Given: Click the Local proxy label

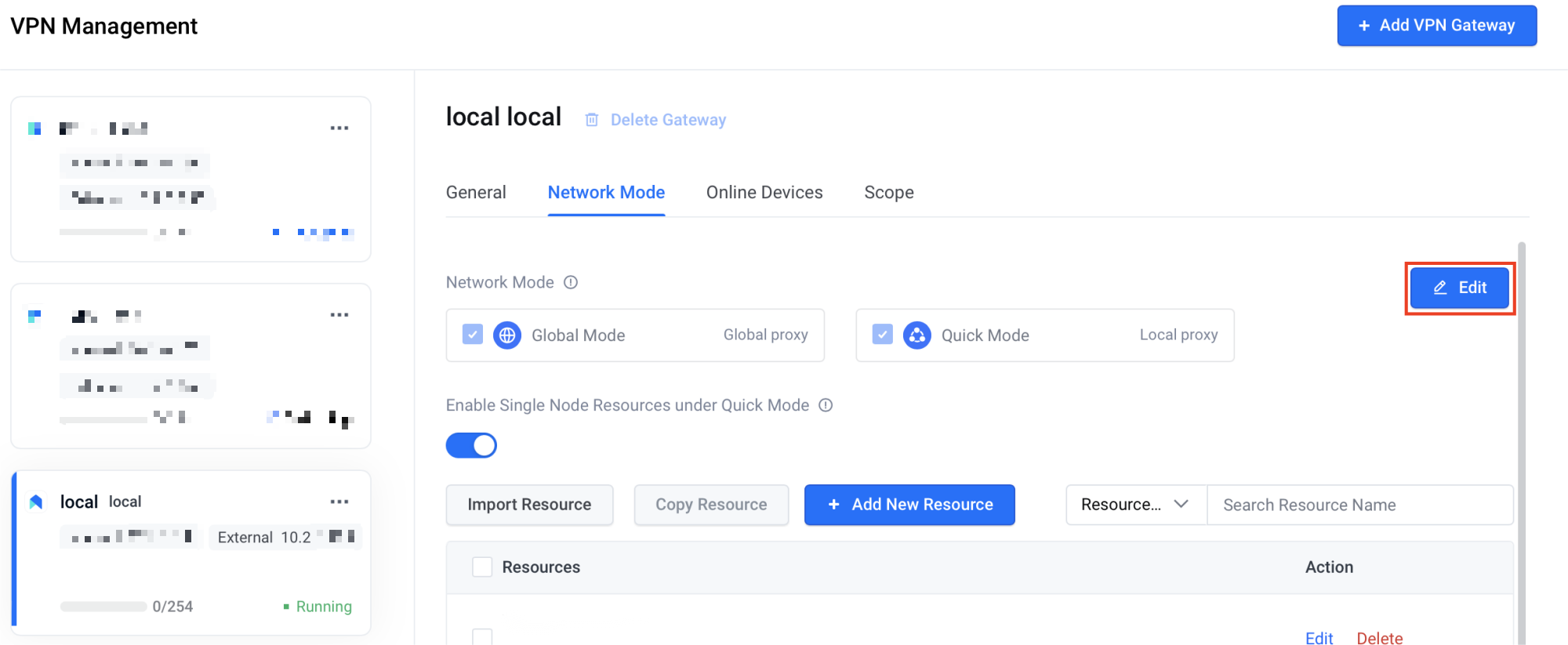Looking at the screenshot, I should pos(1178,335).
